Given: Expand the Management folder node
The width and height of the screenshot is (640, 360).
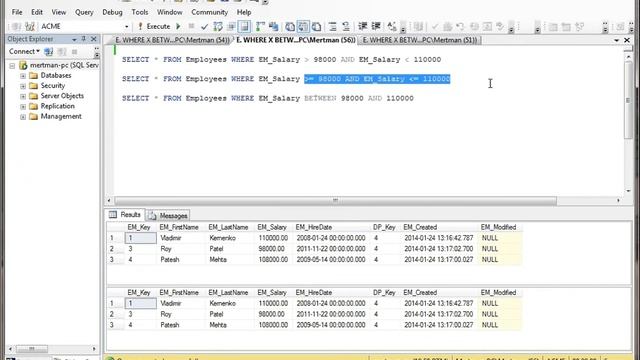Looking at the screenshot, I should [x=23, y=116].
